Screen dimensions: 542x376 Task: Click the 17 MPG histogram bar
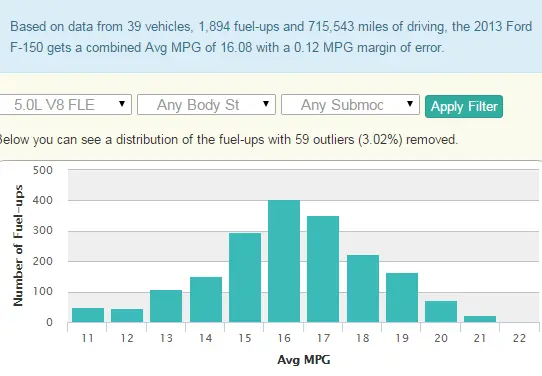(323, 269)
